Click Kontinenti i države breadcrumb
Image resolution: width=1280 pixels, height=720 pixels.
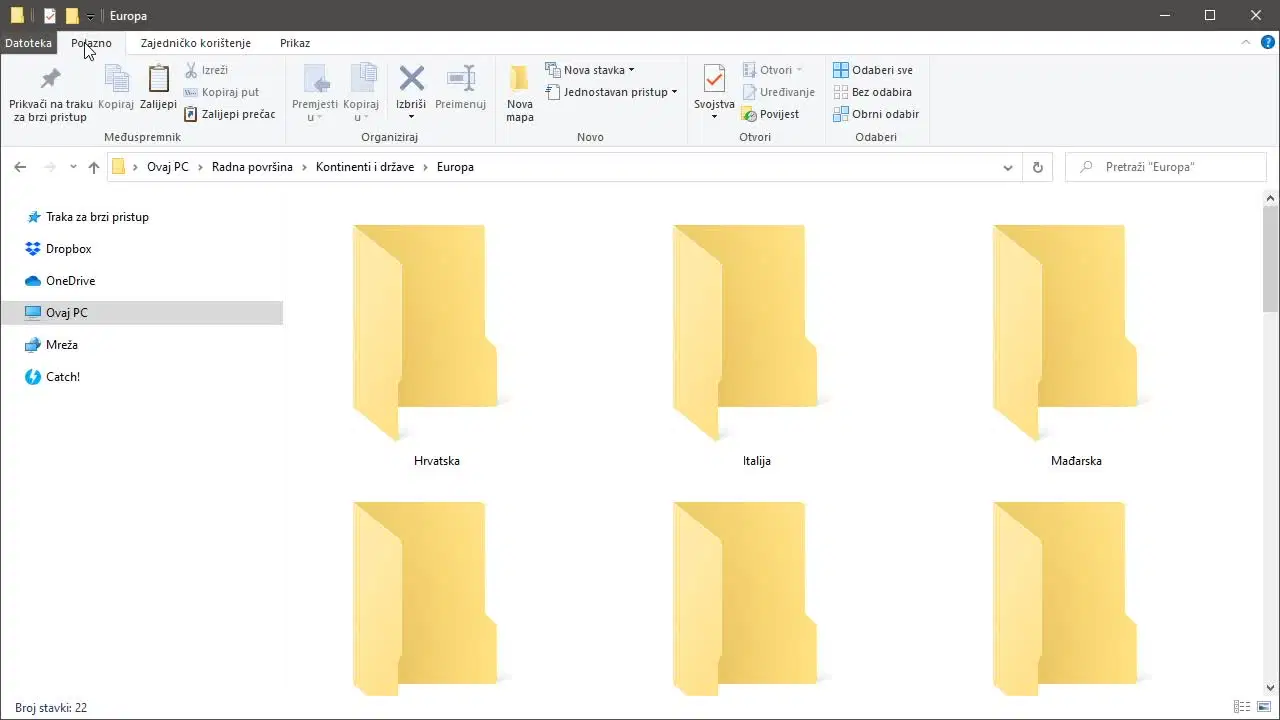pyautogui.click(x=365, y=167)
